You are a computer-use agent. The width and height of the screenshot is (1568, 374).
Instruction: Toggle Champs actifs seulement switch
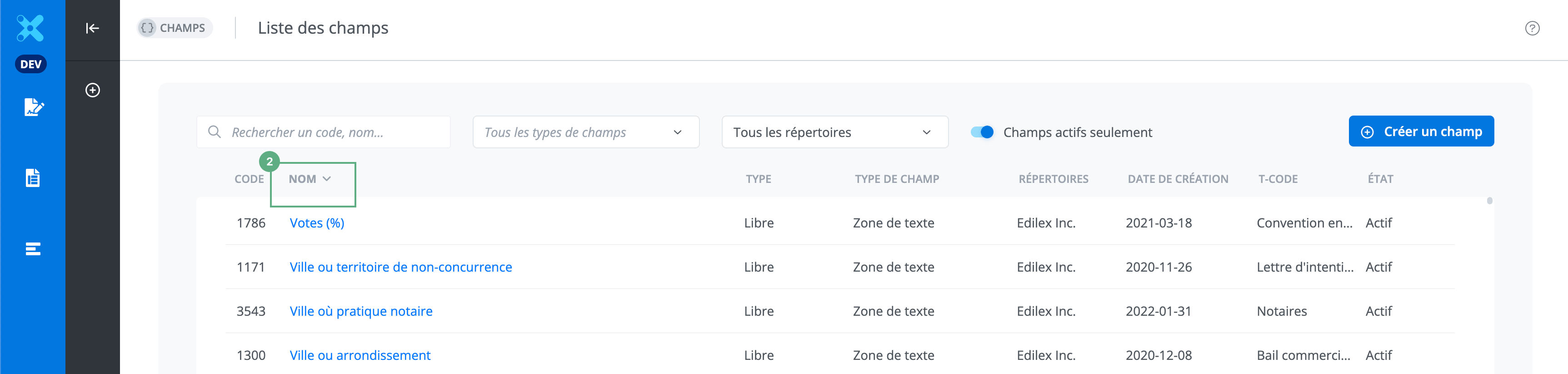pyautogui.click(x=982, y=132)
